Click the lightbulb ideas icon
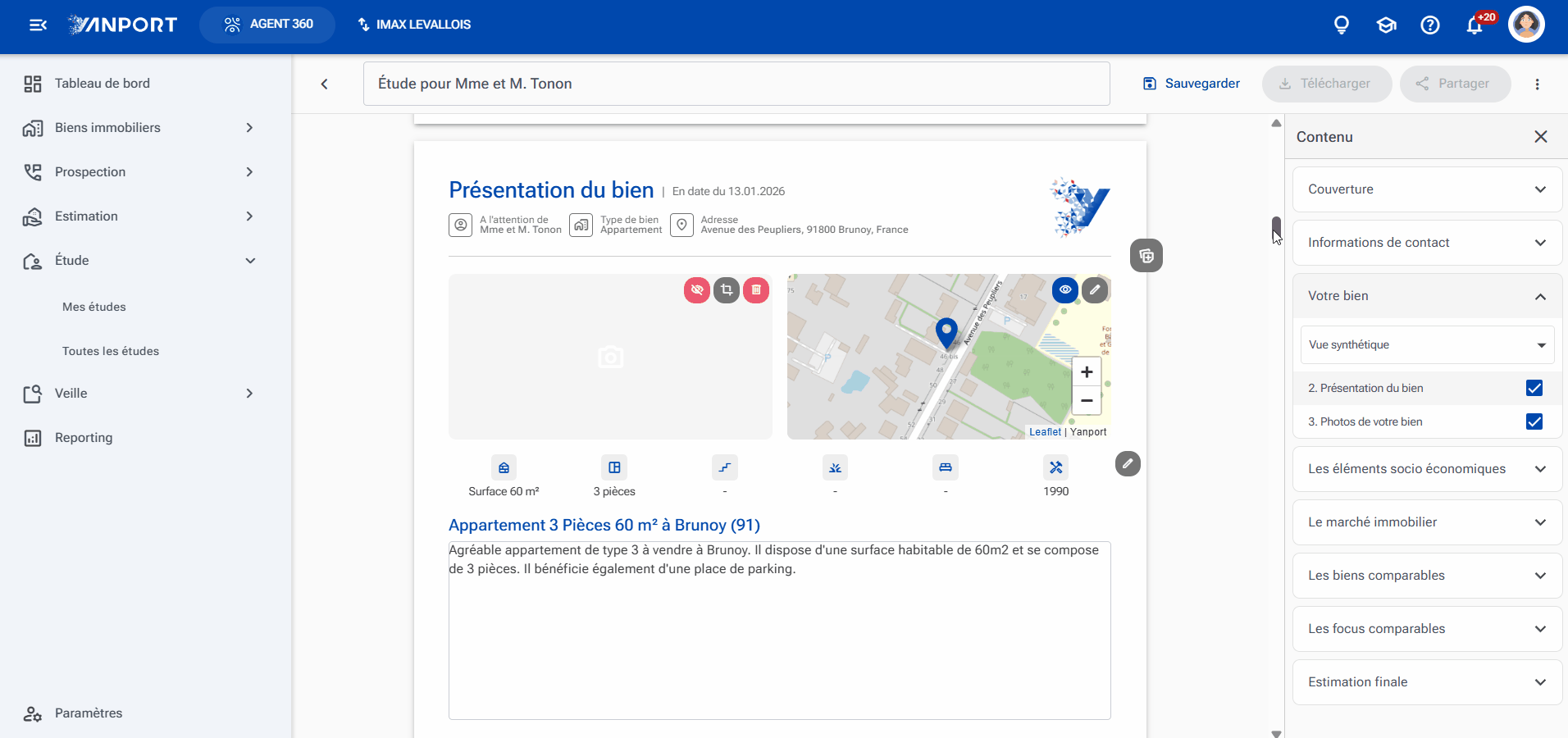Viewport: 1568px width, 738px height. [1342, 25]
